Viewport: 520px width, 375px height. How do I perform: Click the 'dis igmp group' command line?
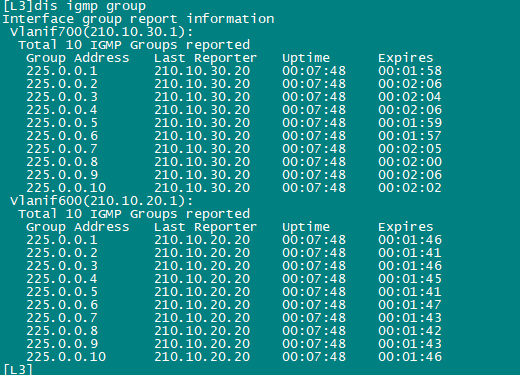(74, 6)
